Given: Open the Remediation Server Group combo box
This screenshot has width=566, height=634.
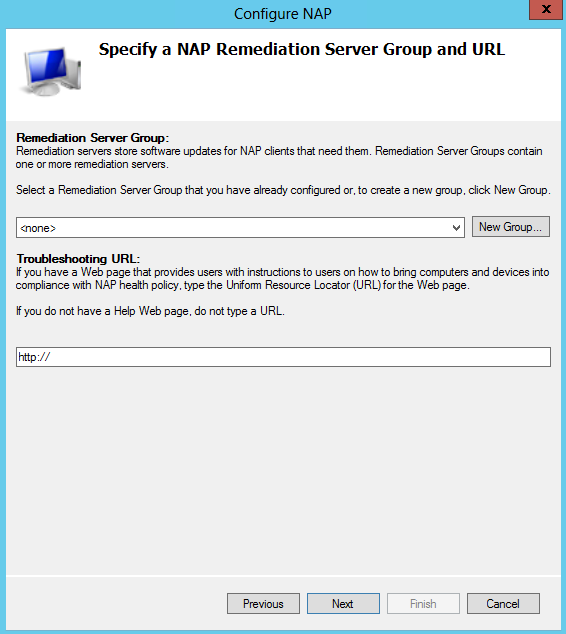Looking at the screenshot, I should click(x=240, y=228).
